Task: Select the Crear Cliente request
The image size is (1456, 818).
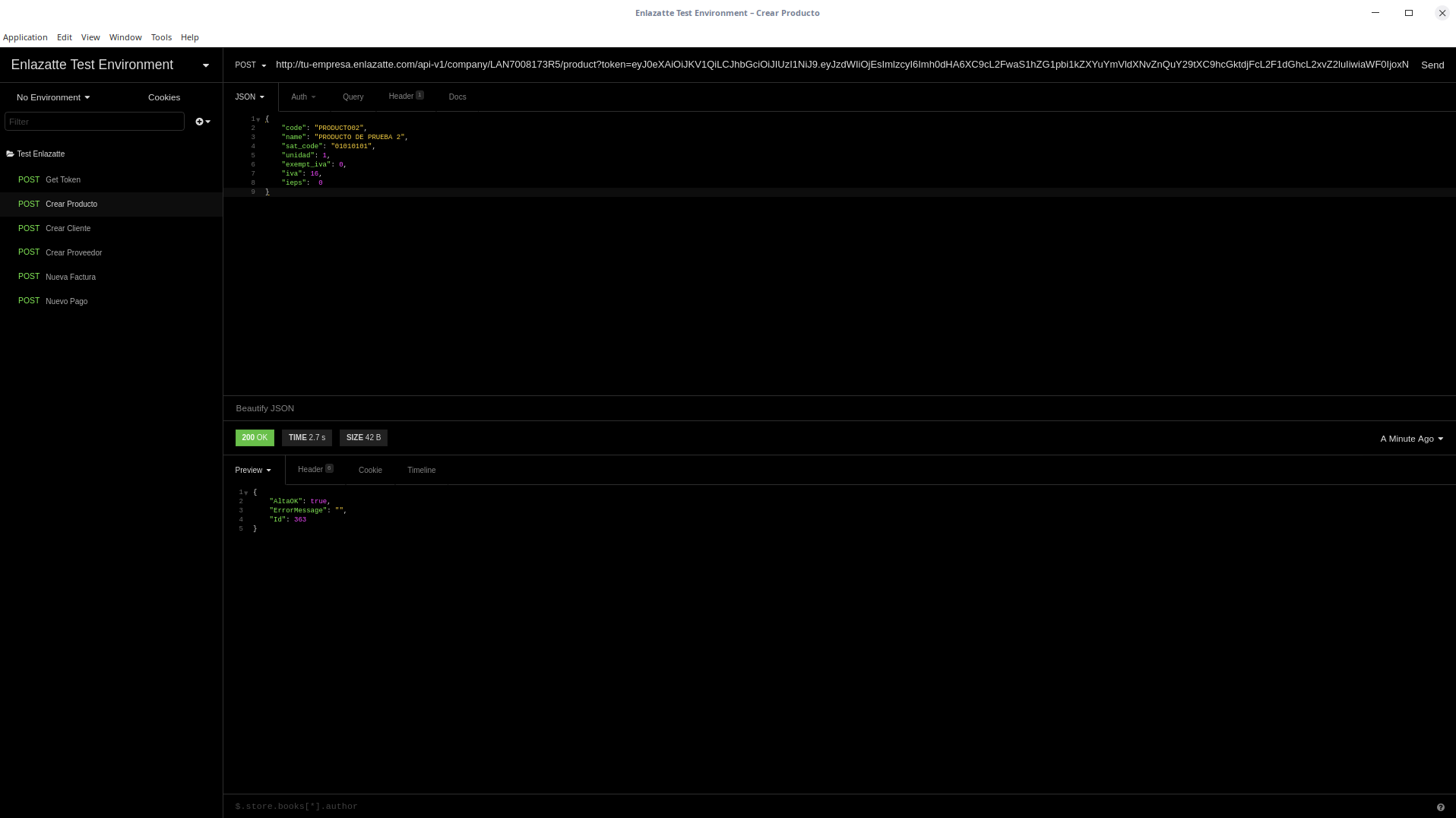Action: pyautogui.click(x=68, y=228)
